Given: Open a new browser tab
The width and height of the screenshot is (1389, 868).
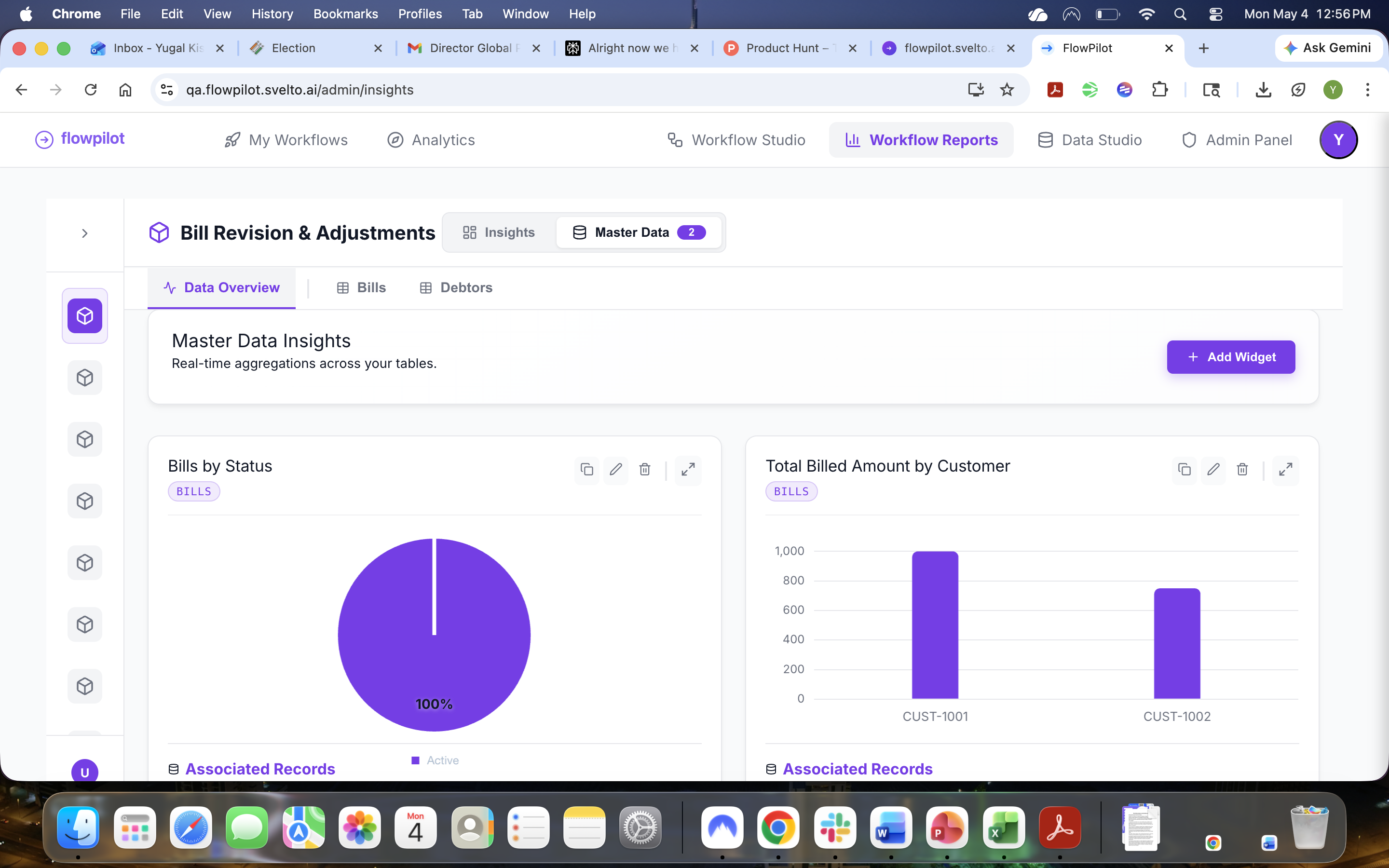Looking at the screenshot, I should click(1204, 48).
